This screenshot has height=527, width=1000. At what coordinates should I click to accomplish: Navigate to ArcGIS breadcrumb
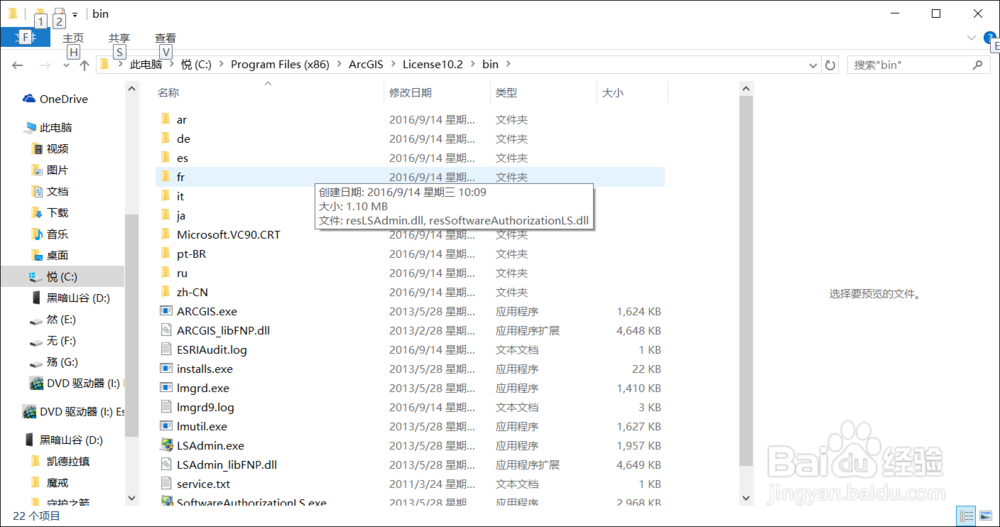pyautogui.click(x=366, y=64)
